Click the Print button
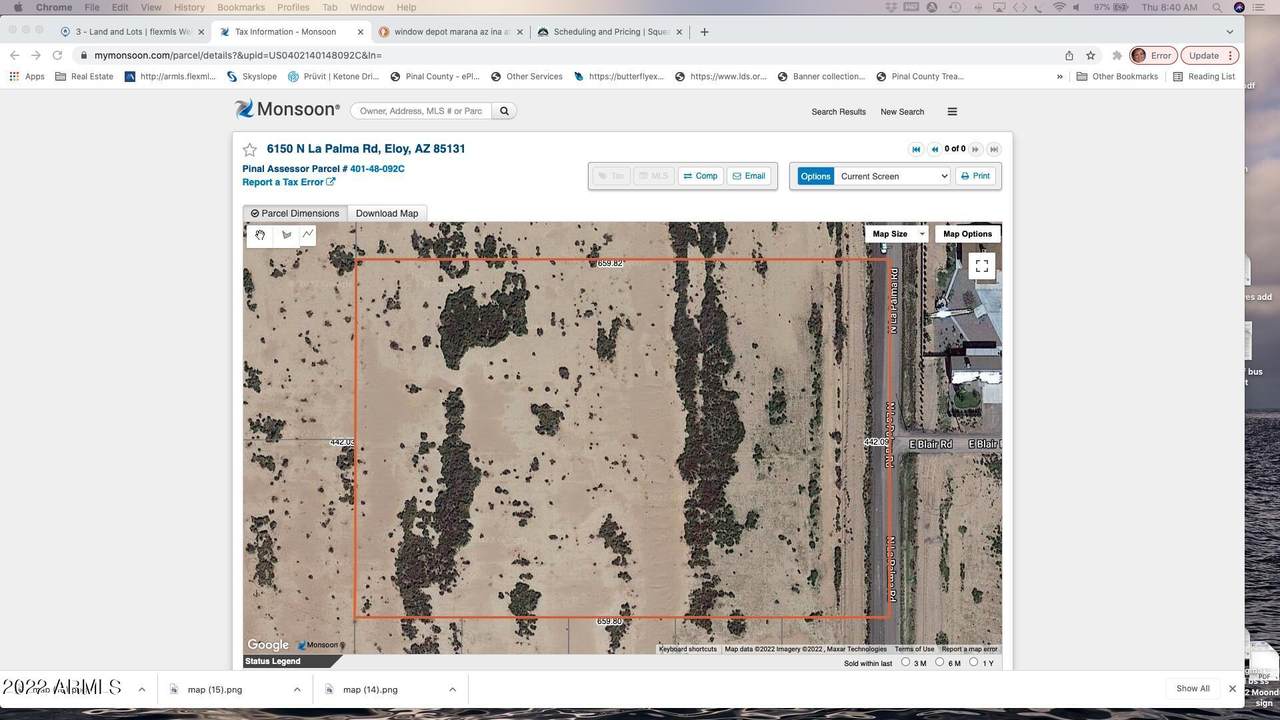The height and width of the screenshot is (720, 1280). point(975,176)
